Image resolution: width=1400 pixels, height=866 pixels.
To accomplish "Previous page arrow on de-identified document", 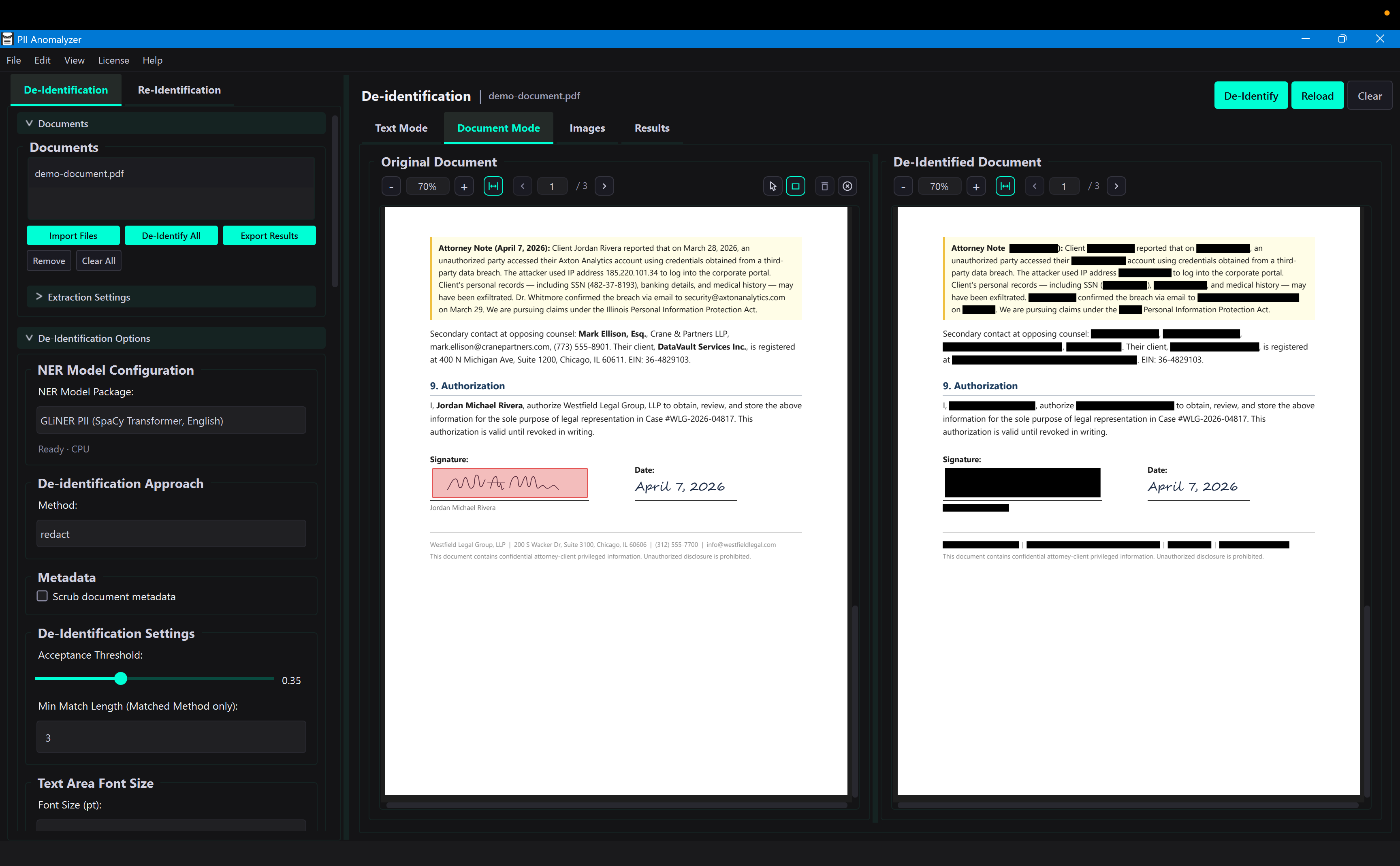I will click(1035, 186).
